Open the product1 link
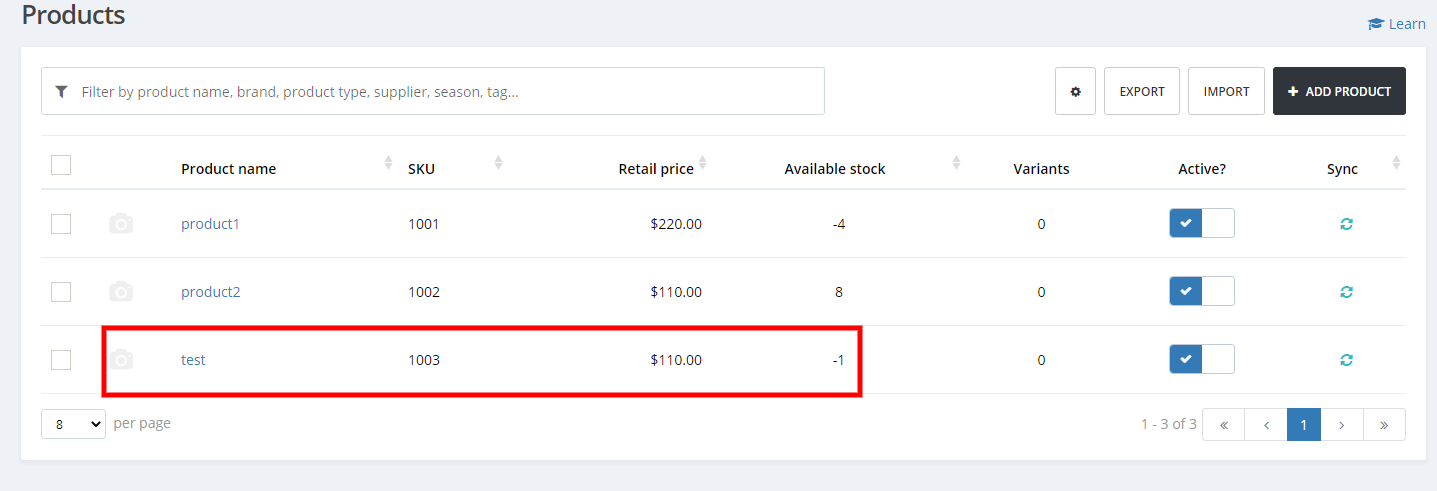1437x491 pixels. 210,224
